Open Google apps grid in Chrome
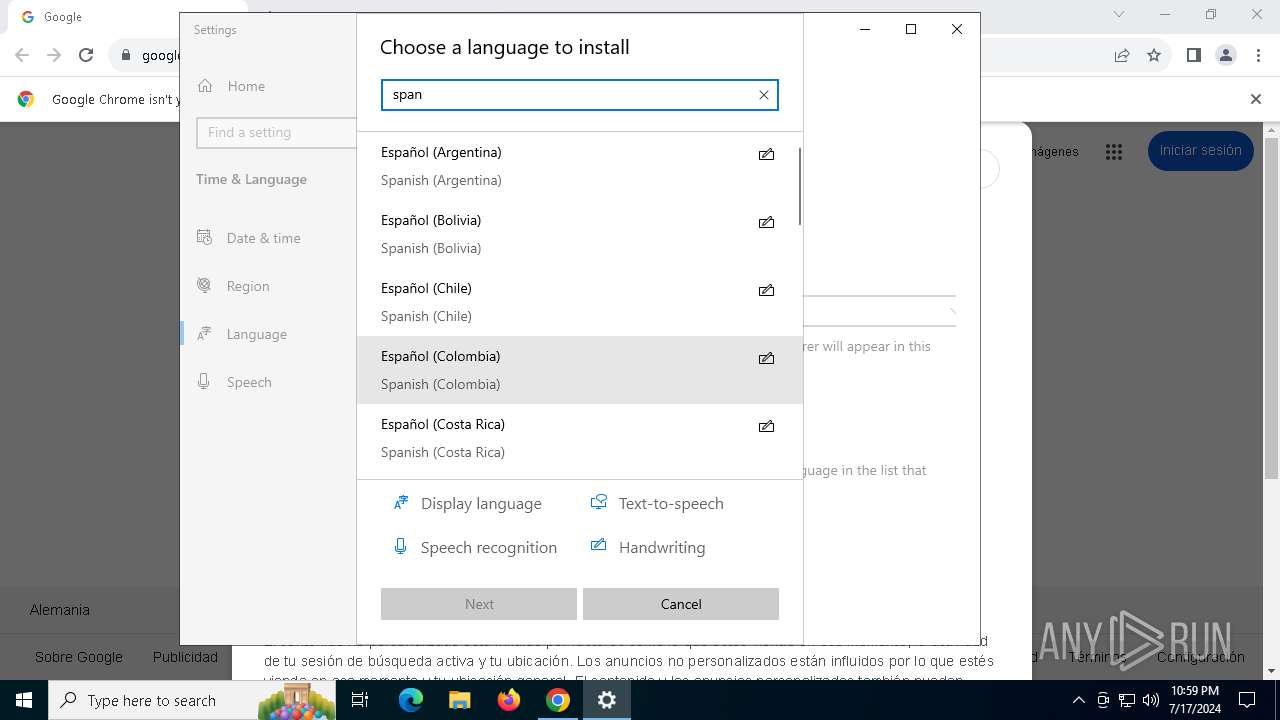 coord(1114,152)
